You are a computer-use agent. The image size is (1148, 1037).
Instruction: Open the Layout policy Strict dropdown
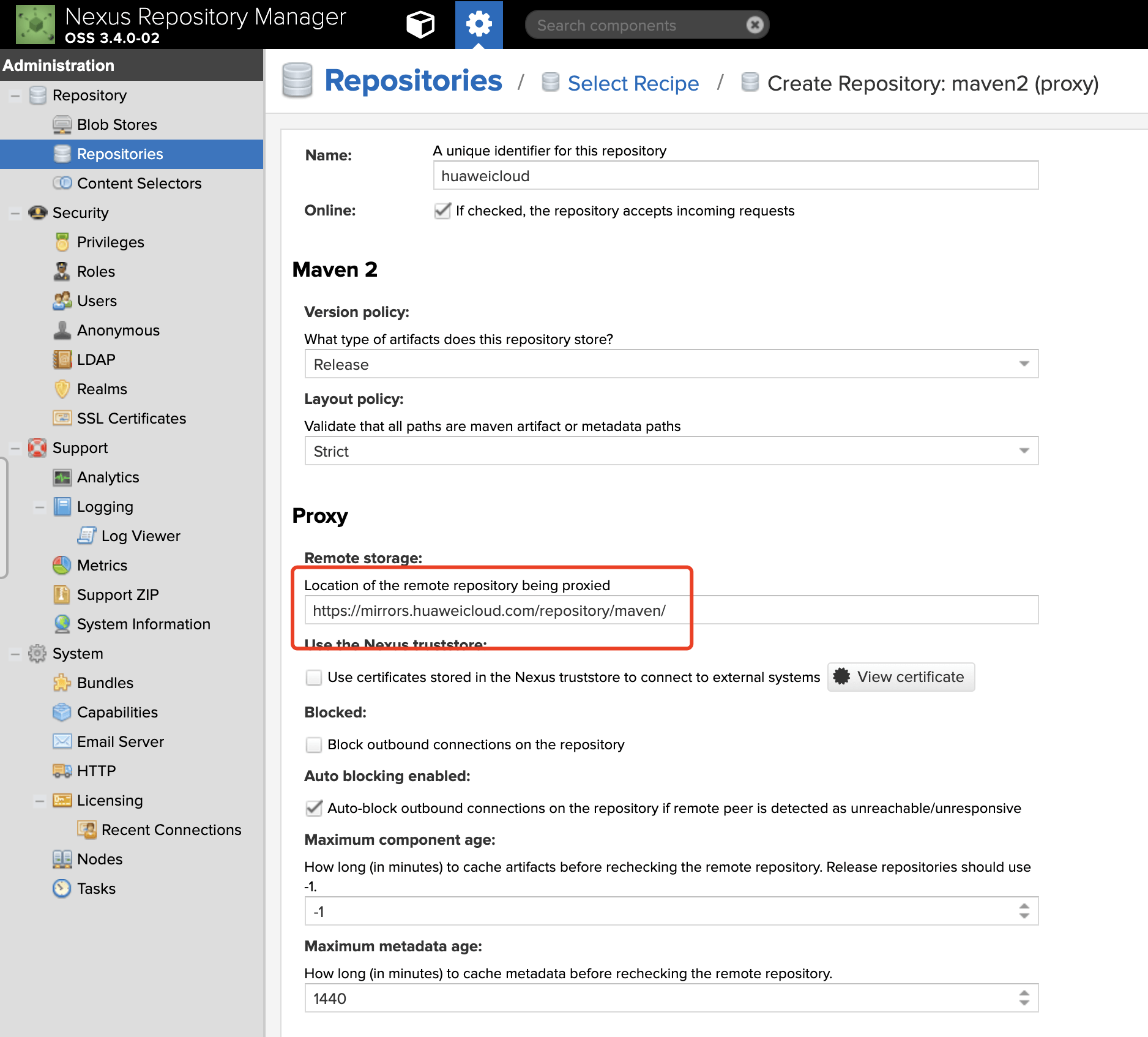[x=671, y=452]
